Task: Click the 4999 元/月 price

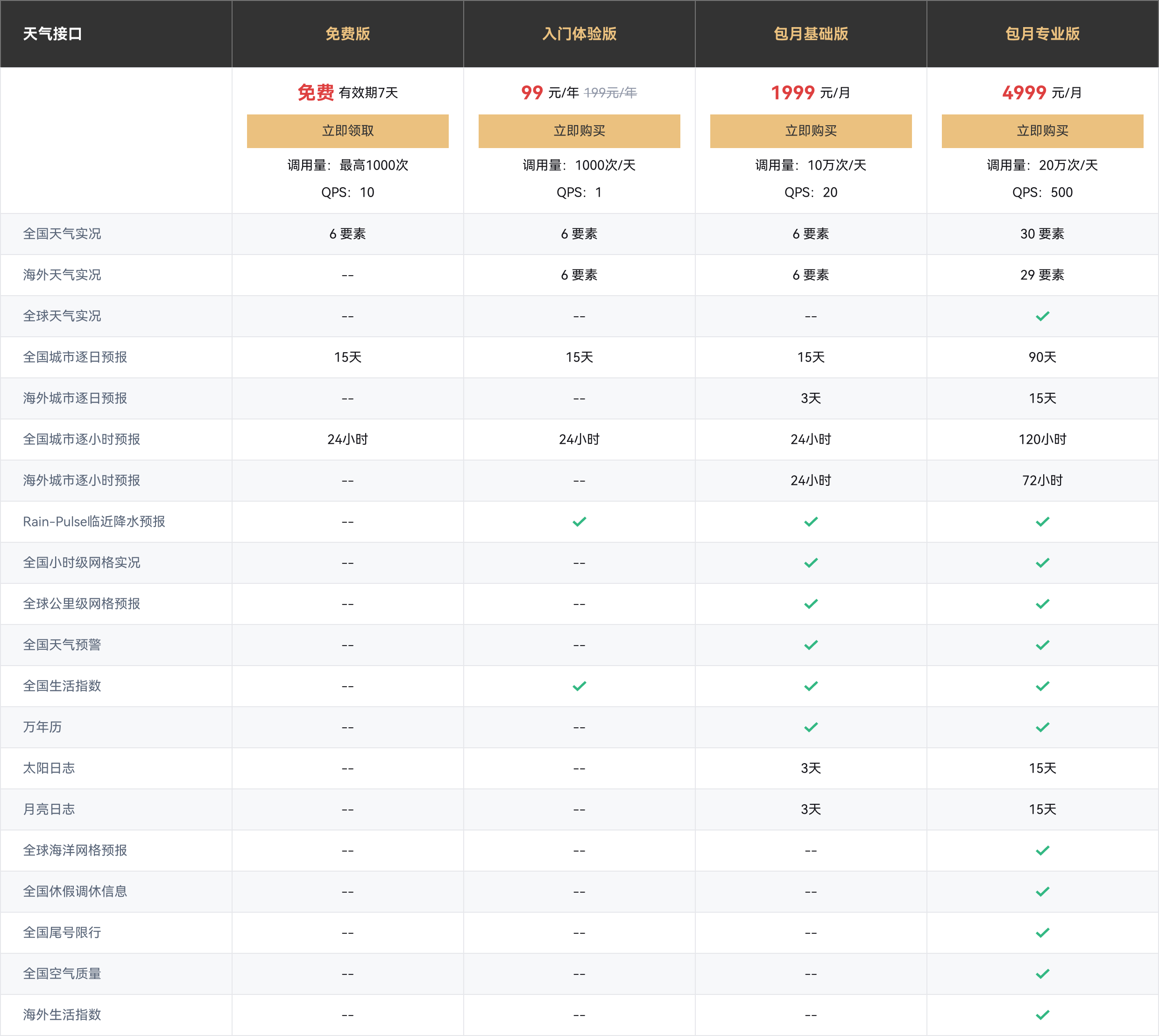Action: pos(1042,92)
